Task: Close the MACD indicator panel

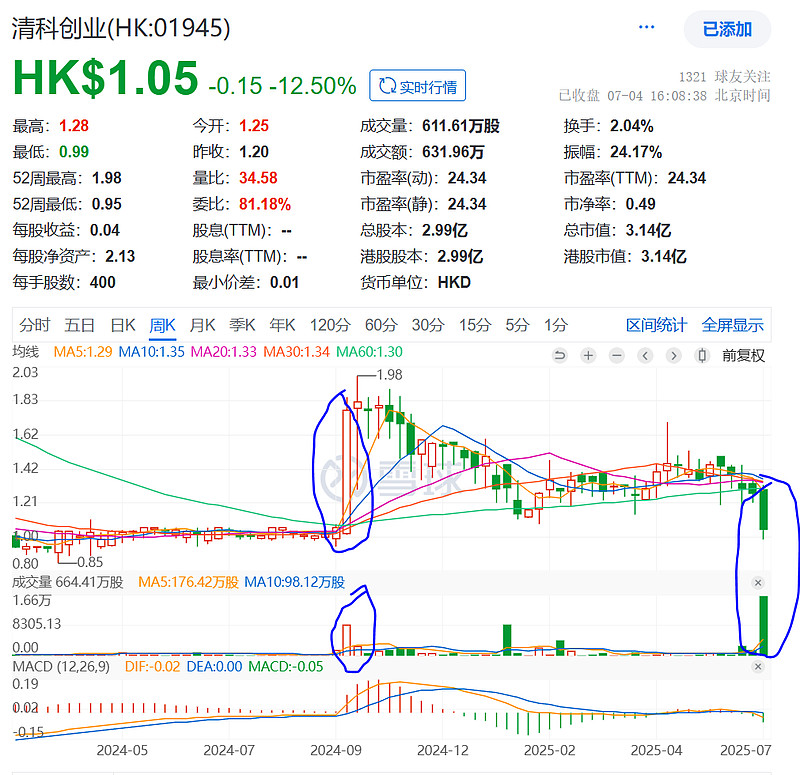Action: pos(758,666)
